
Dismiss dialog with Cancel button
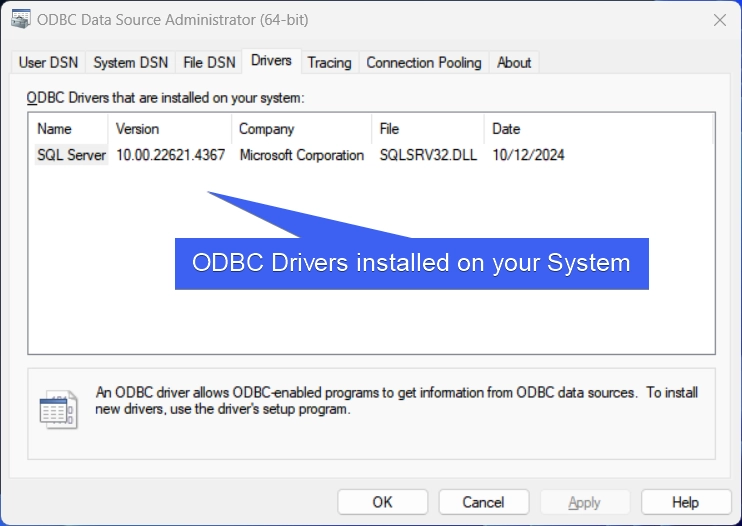click(484, 502)
